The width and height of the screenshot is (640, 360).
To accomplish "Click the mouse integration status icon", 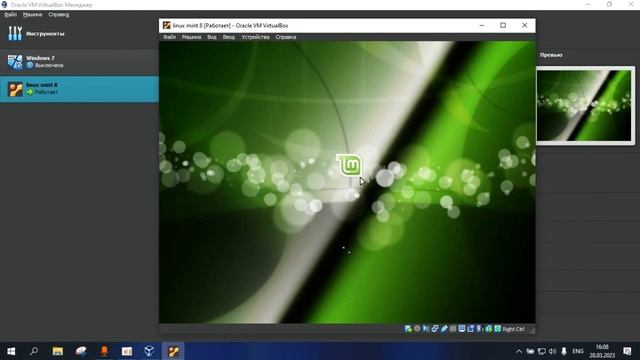I will click(x=488, y=329).
